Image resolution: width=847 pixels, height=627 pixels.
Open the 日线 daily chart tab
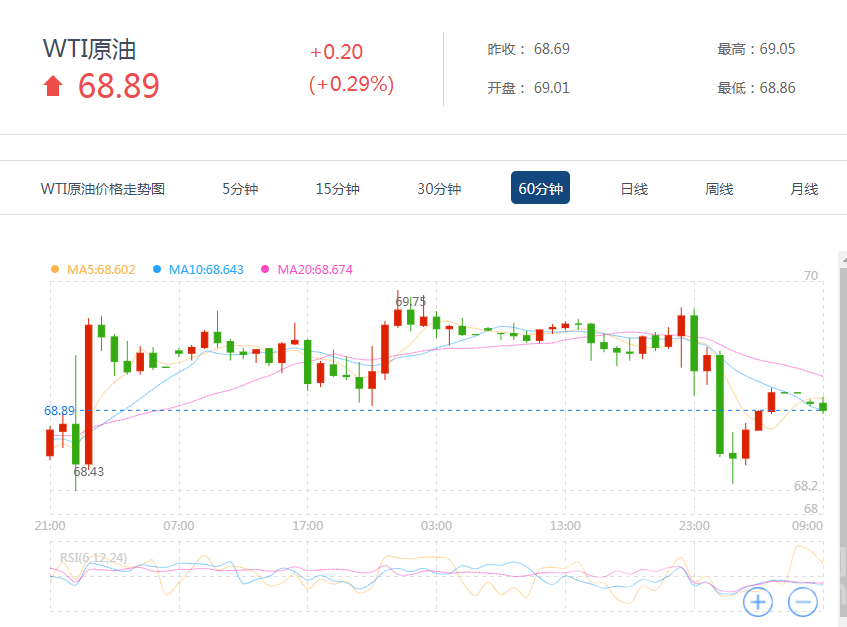[634, 189]
